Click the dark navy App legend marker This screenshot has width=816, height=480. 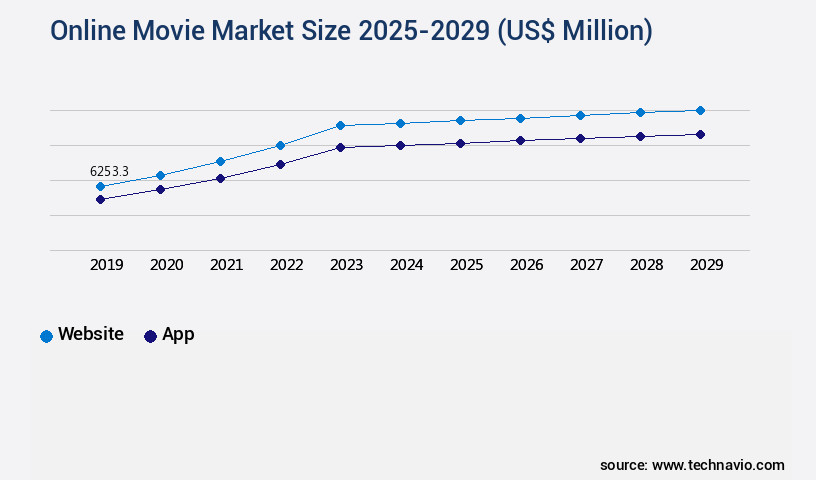pyautogui.click(x=150, y=336)
